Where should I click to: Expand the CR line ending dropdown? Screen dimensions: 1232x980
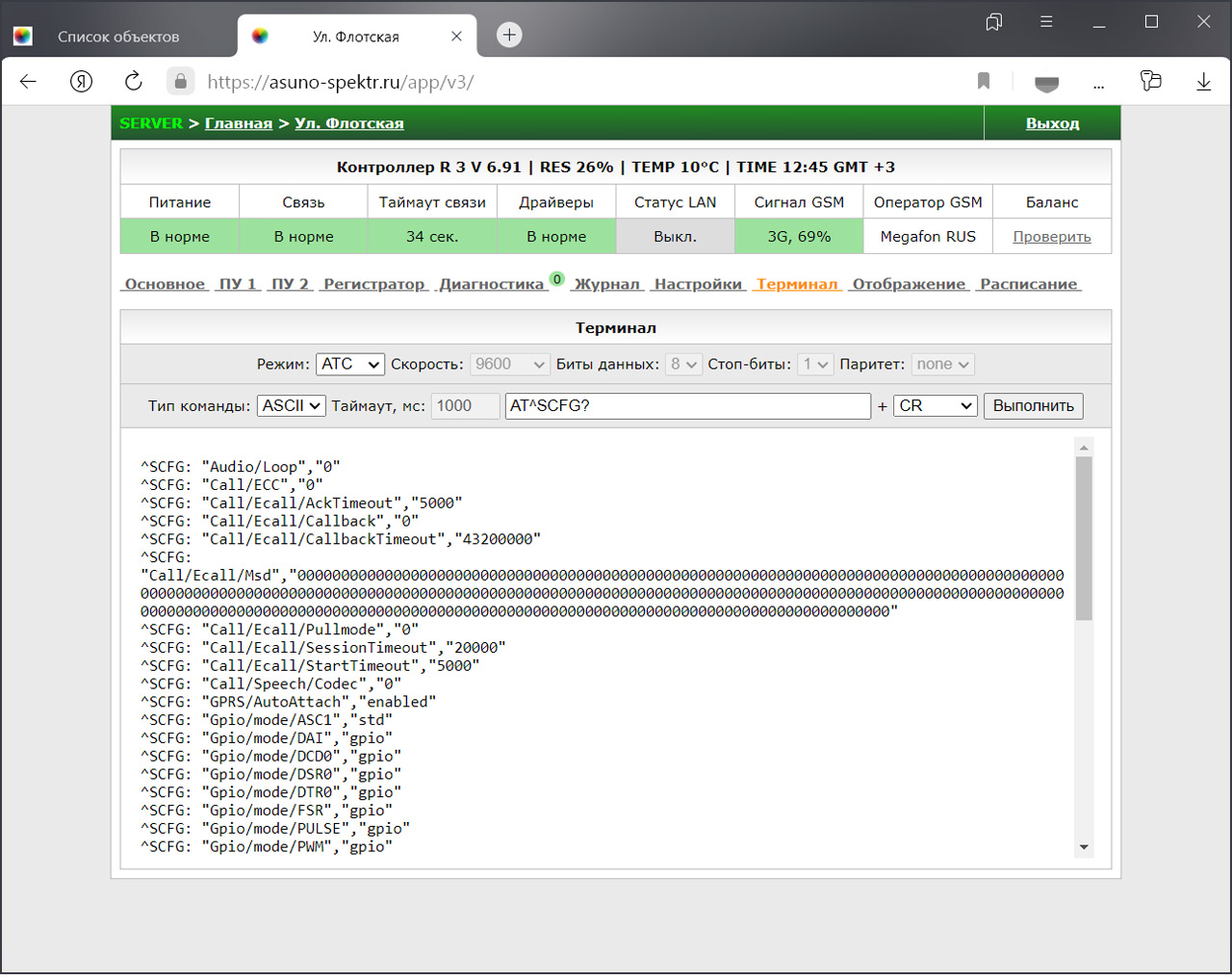tap(936, 406)
